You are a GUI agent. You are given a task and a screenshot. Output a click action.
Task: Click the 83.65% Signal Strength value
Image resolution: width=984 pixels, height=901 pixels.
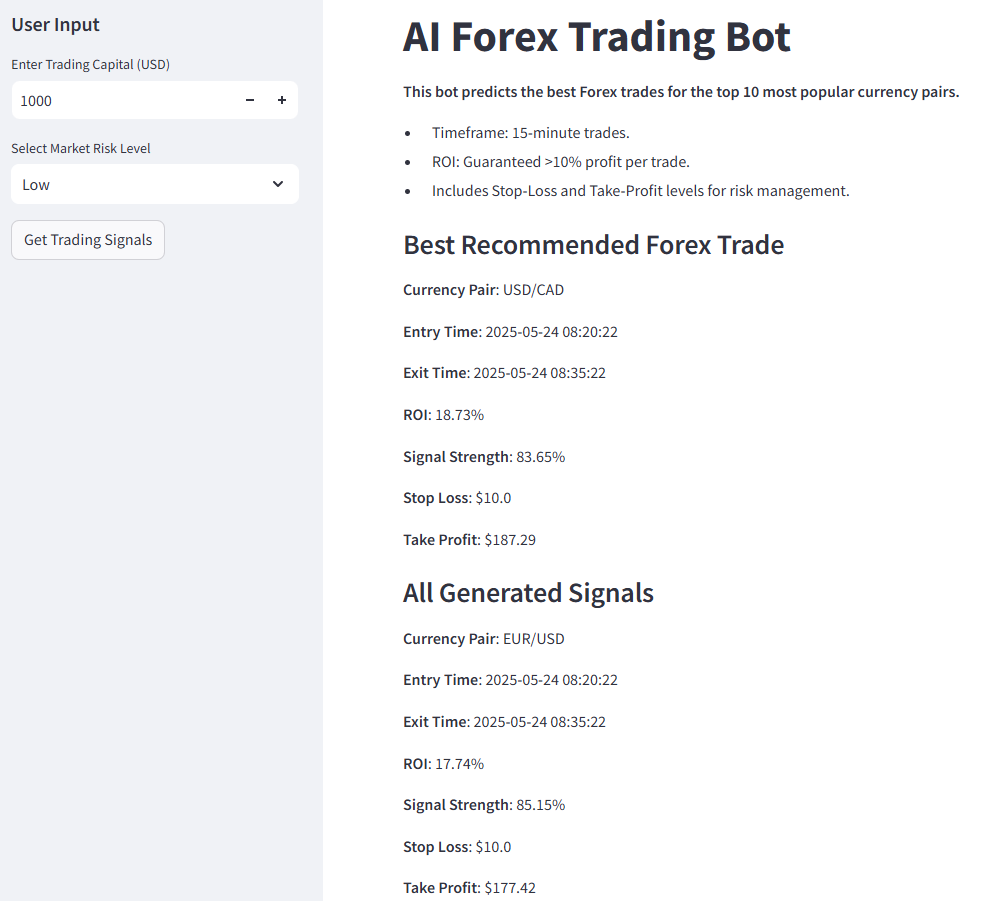pyautogui.click(x=540, y=457)
